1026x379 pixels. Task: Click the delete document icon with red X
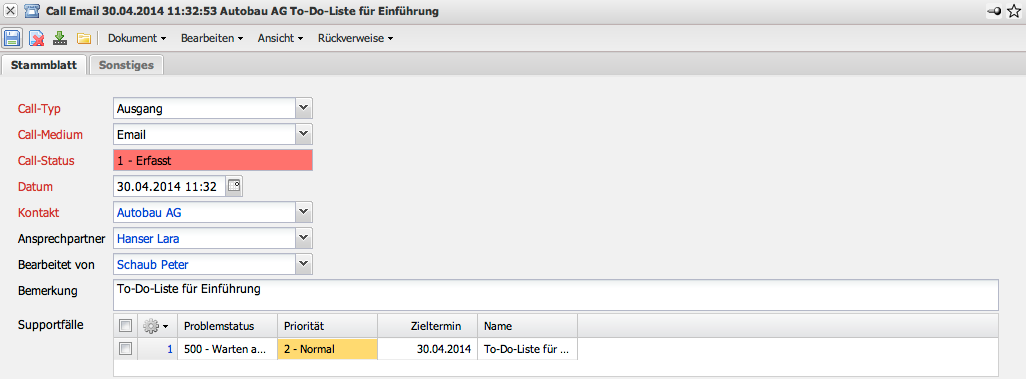[x=37, y=39]
